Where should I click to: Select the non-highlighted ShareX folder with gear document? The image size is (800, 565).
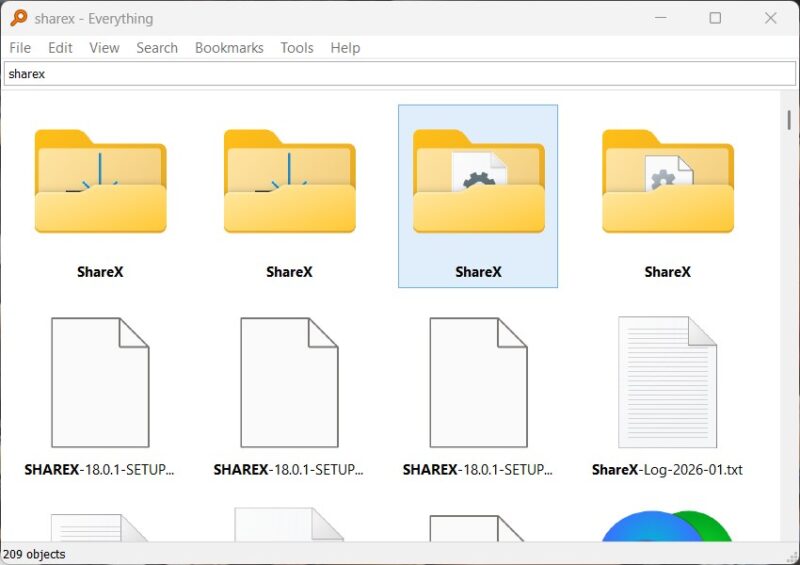tap(667, 181)
